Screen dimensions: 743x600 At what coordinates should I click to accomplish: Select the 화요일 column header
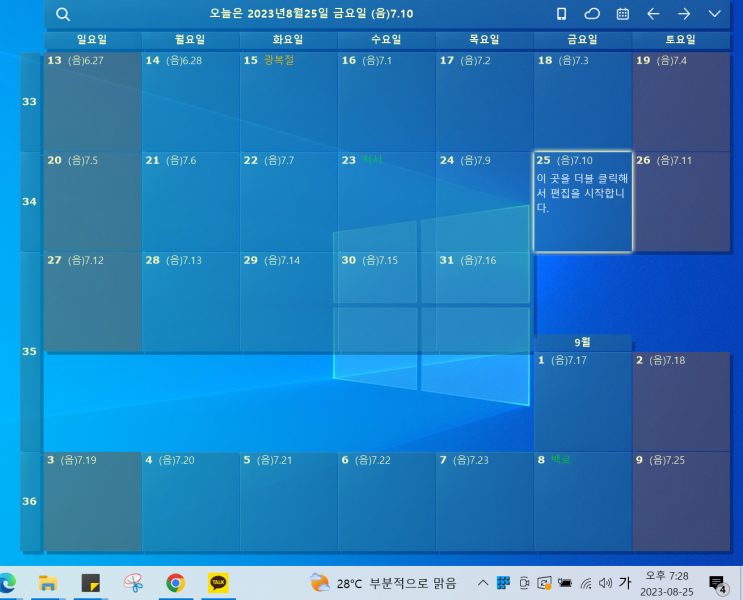(x=288, y=40)
